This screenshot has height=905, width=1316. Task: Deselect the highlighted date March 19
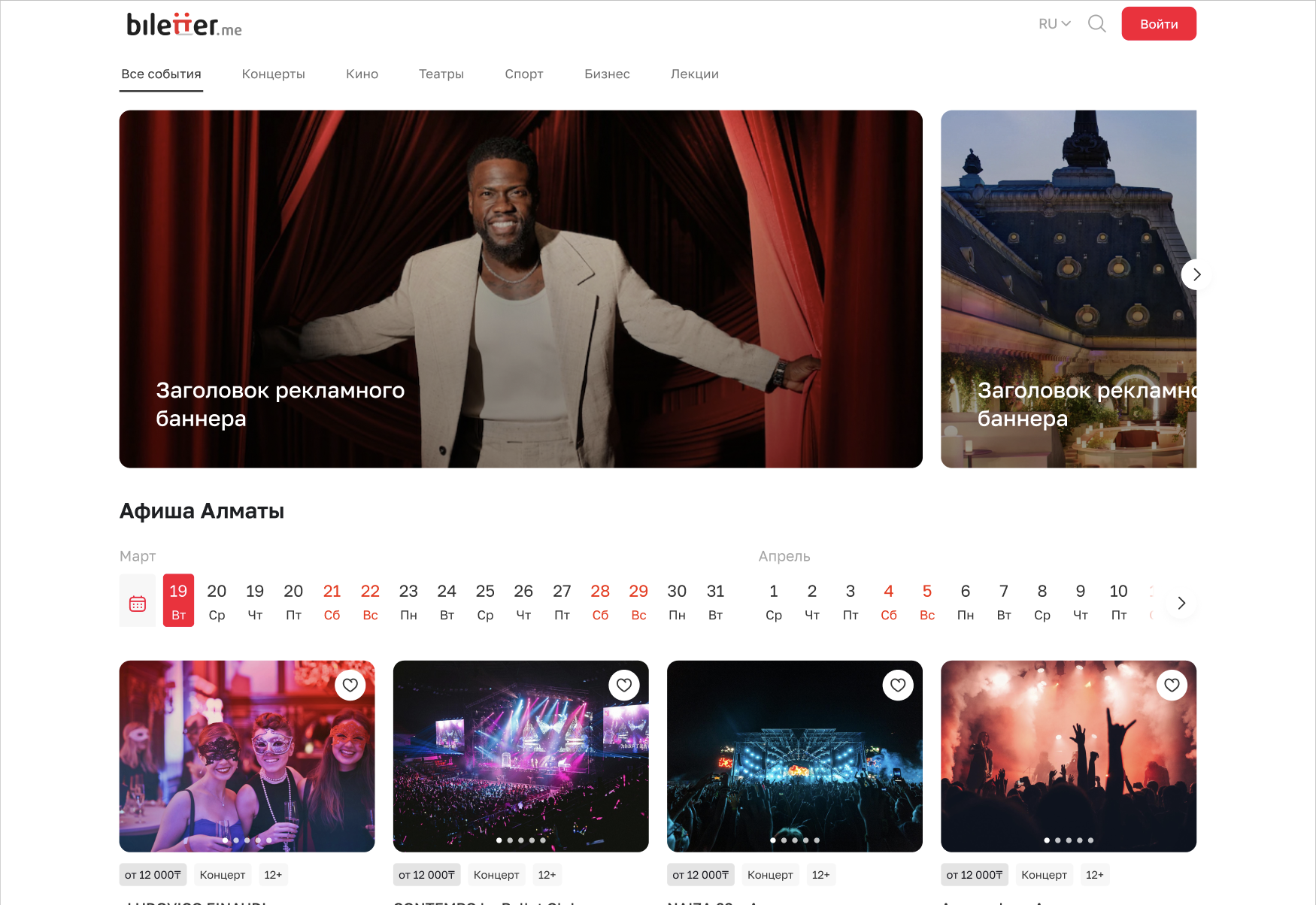tap(178, 601)
